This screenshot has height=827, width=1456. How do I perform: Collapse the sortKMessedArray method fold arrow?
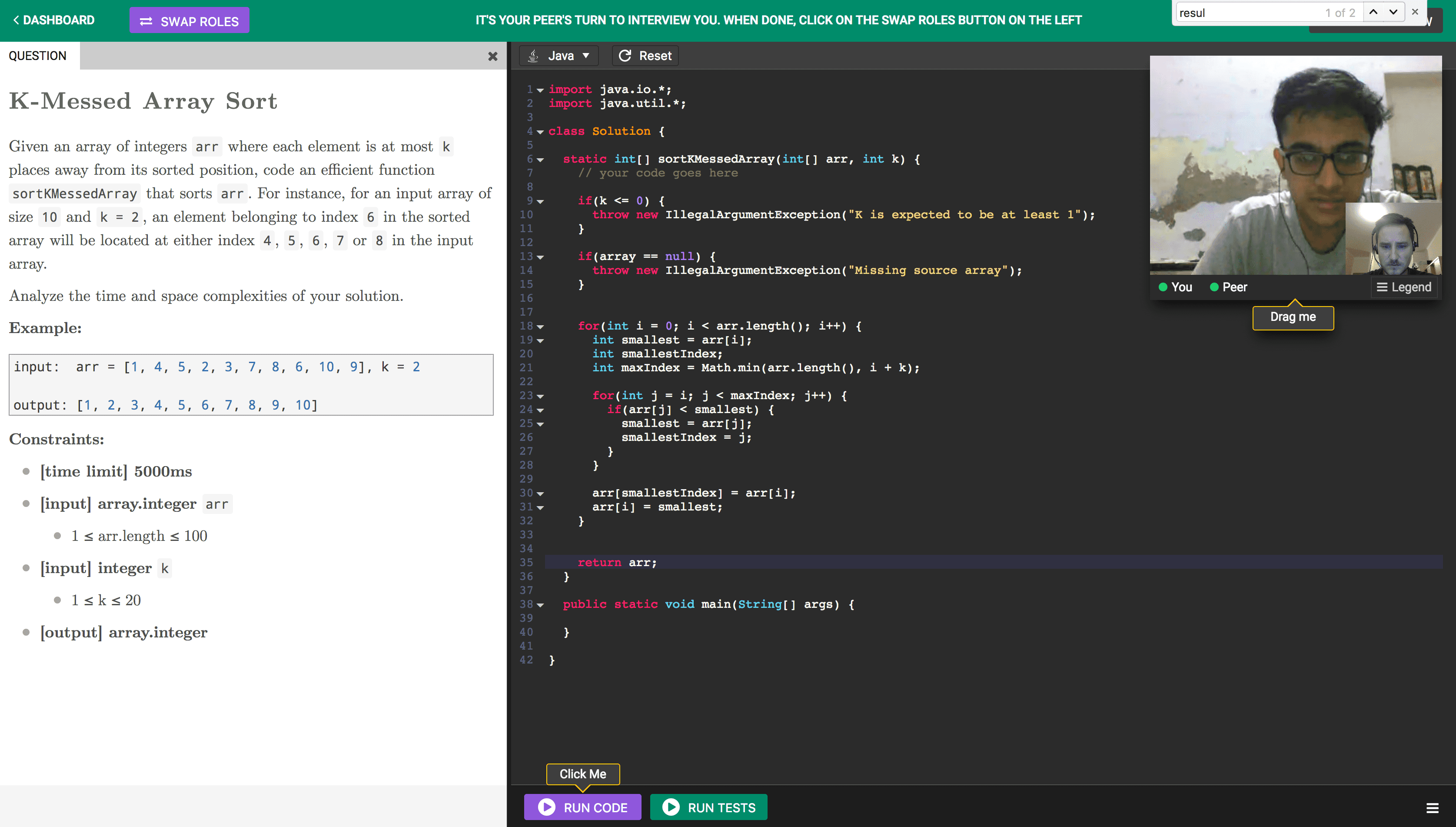coord(540,160)
